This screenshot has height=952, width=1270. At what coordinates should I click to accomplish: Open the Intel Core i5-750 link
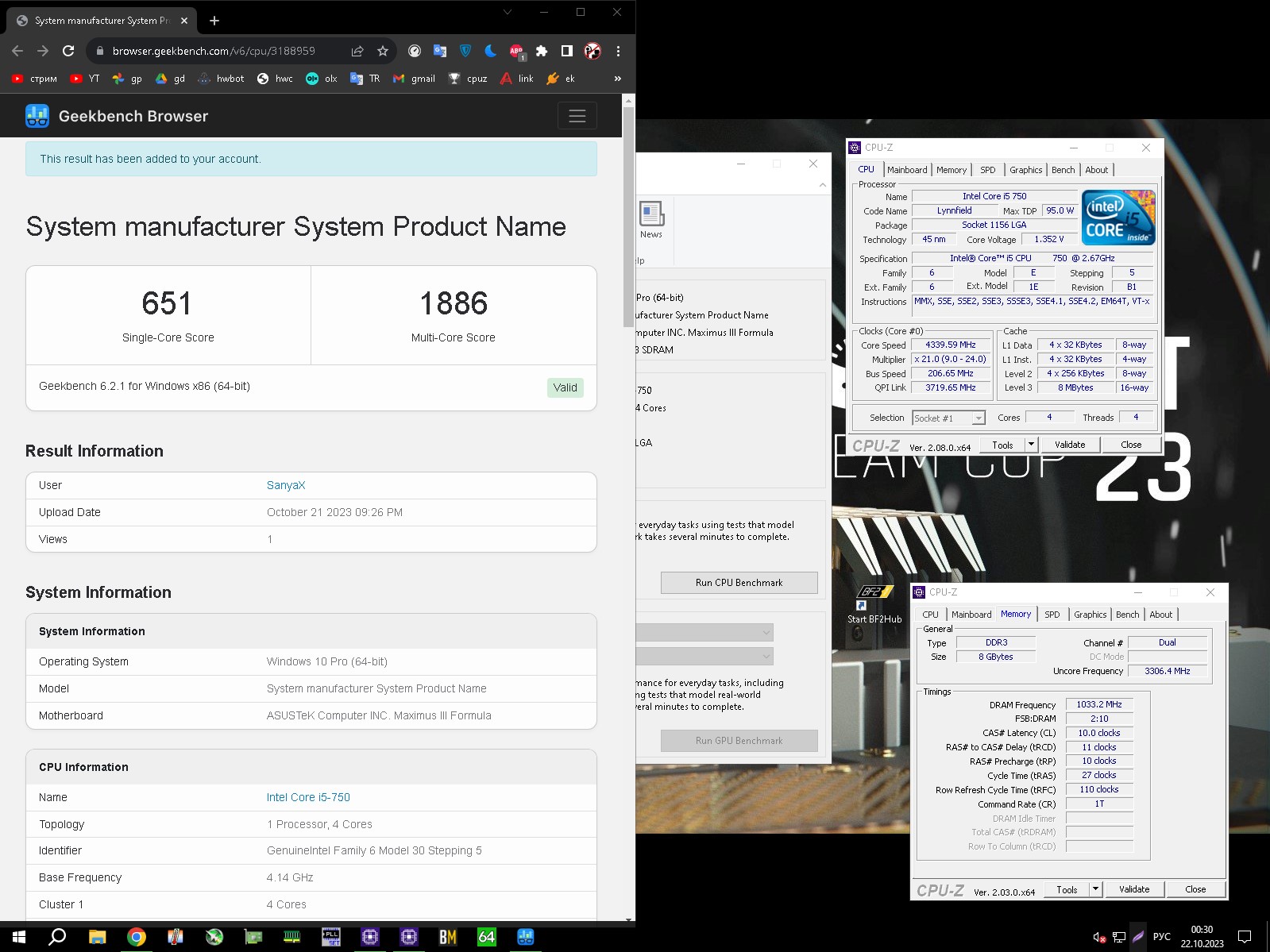[x=308, y=797]
